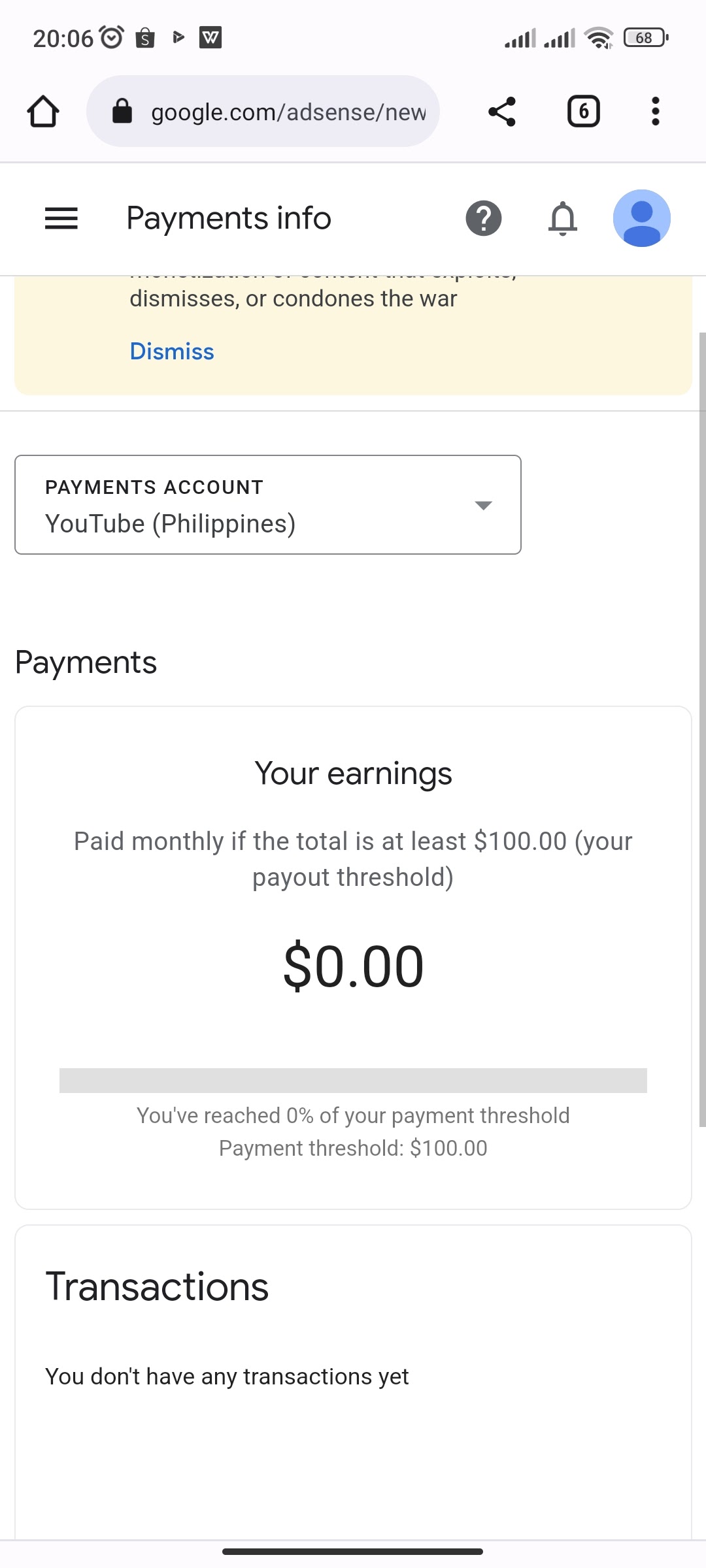Click the page scrollbar on right edge
Screen dimensions: 706x1568
pos(702,730)
